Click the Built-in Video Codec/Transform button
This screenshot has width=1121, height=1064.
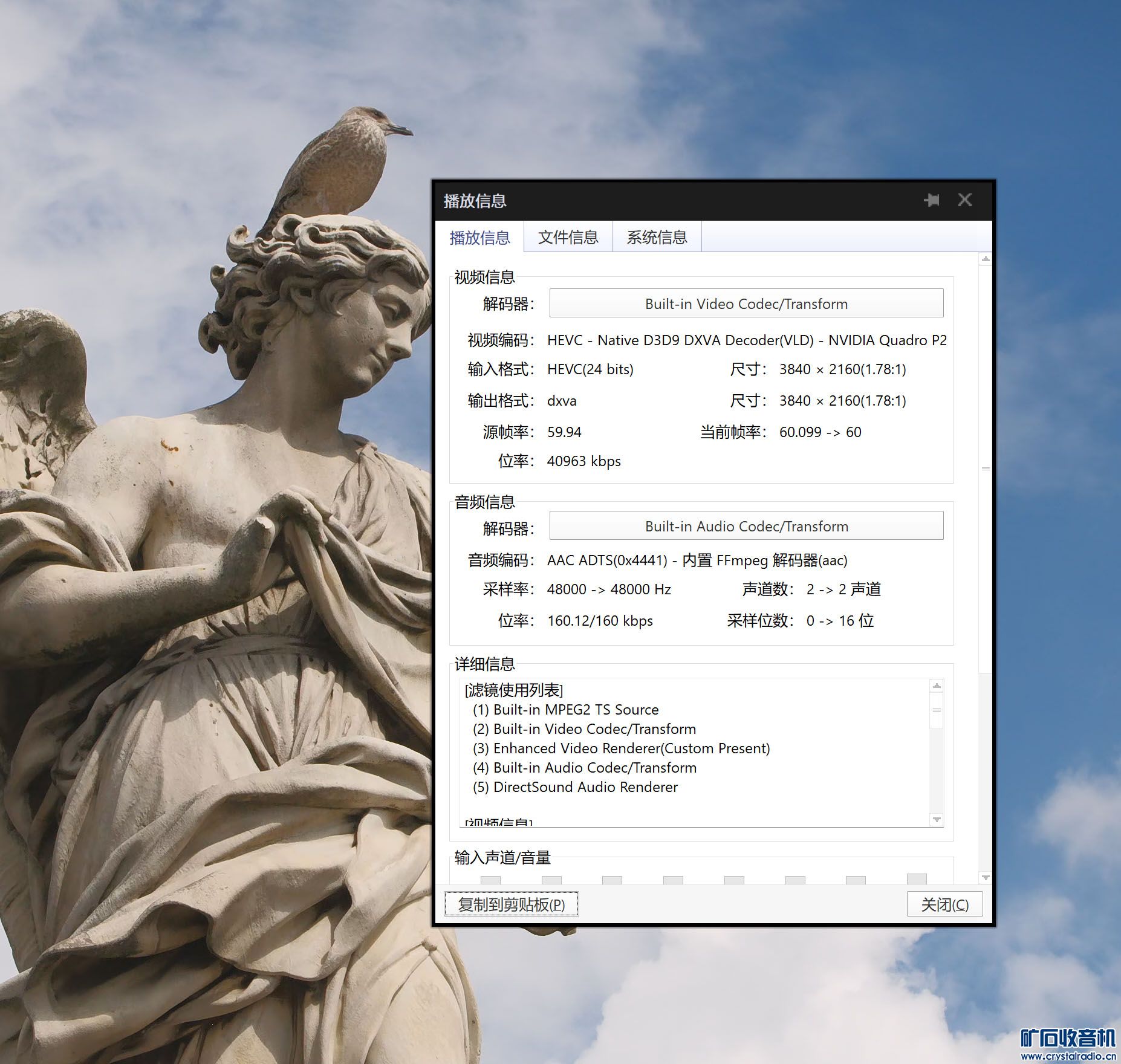pos(746,303)
